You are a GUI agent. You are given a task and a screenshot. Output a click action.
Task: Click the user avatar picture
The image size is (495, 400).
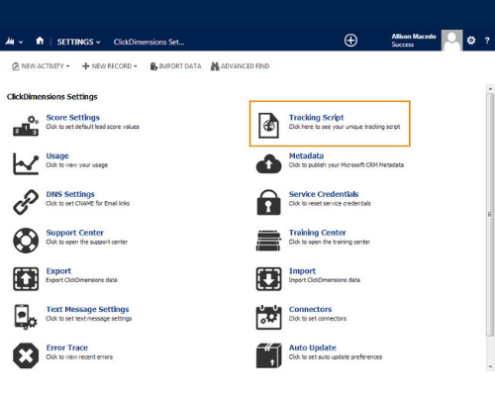[x=452, y=40]
